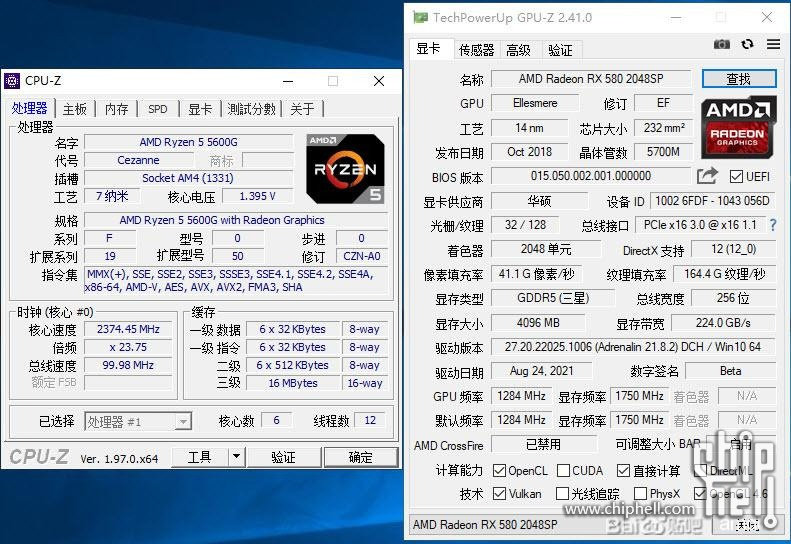791x544 pixels.
Task: Click the AMD CrossFire 已禁用 field
Action: tap(543, 445)
